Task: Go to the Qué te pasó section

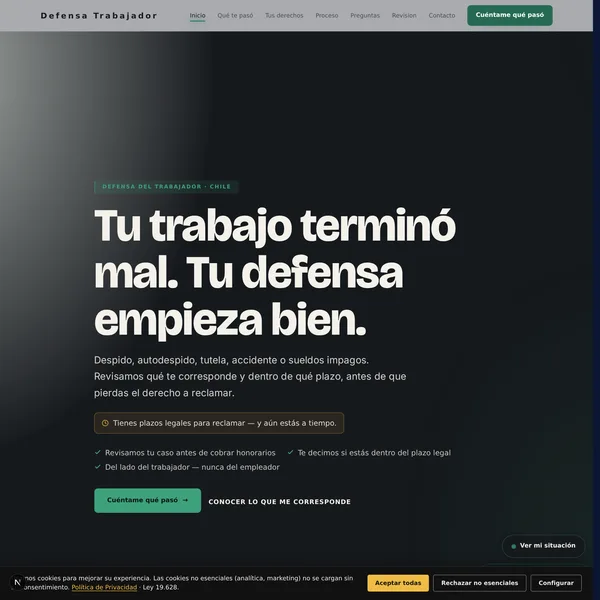Action: pyautogui.click(x=235, y=16)
